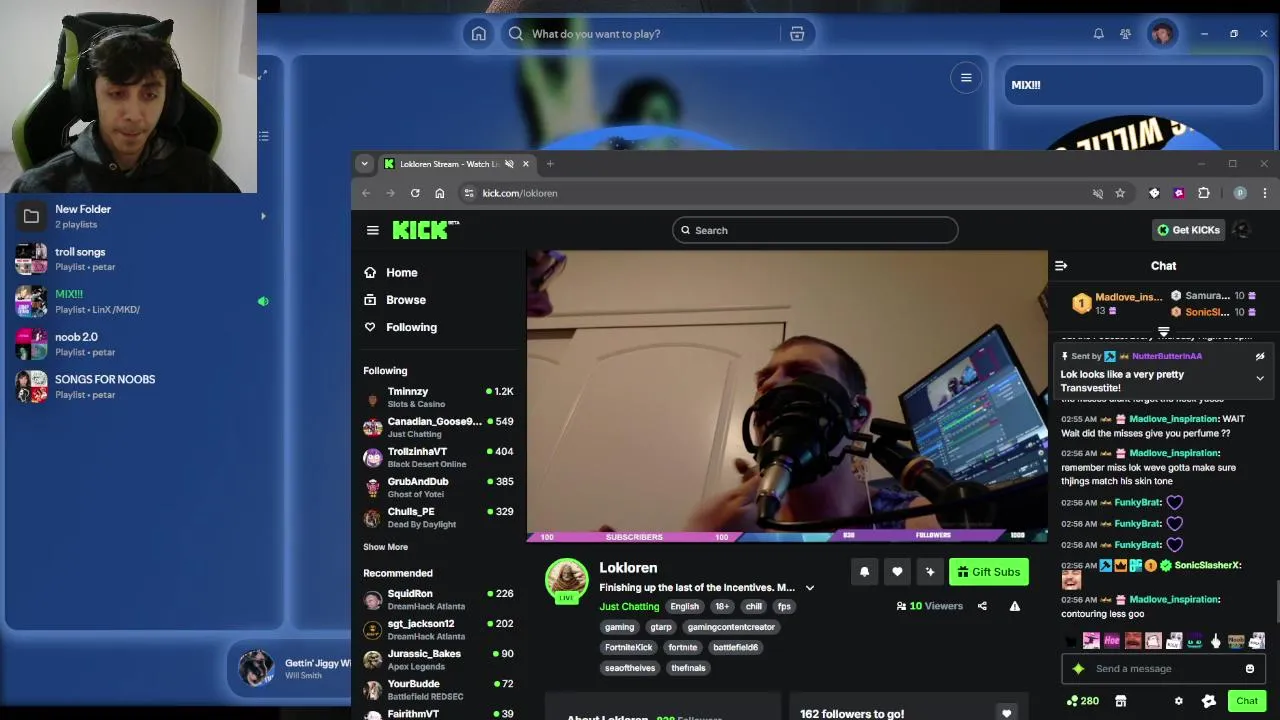This screenshot has height=720, width=1280.
Task: Open Spotify friend activity icon
Action: [1125, 34]
